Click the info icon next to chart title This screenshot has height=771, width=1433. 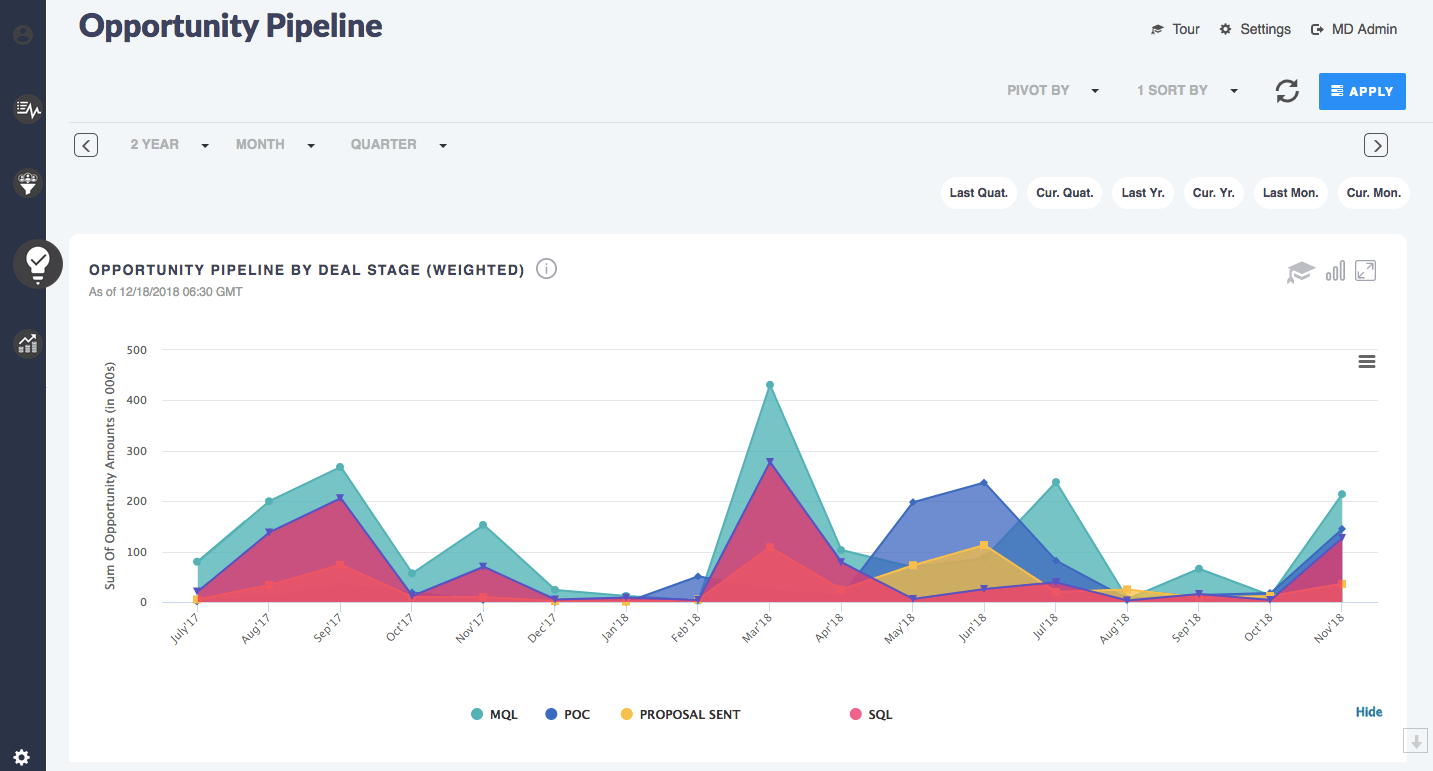tap(546, 268)
